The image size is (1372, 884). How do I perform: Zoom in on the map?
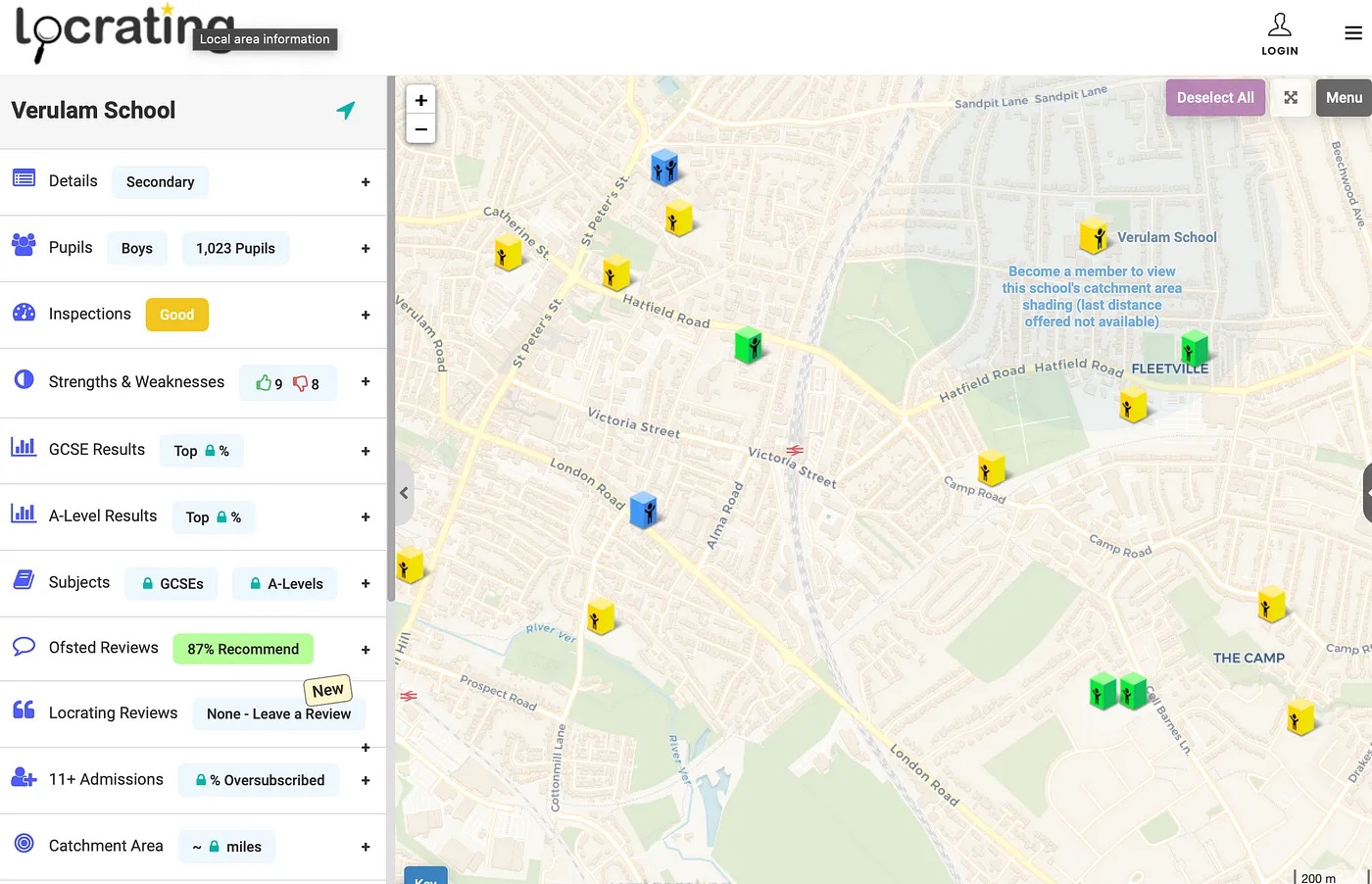[420, 100]
